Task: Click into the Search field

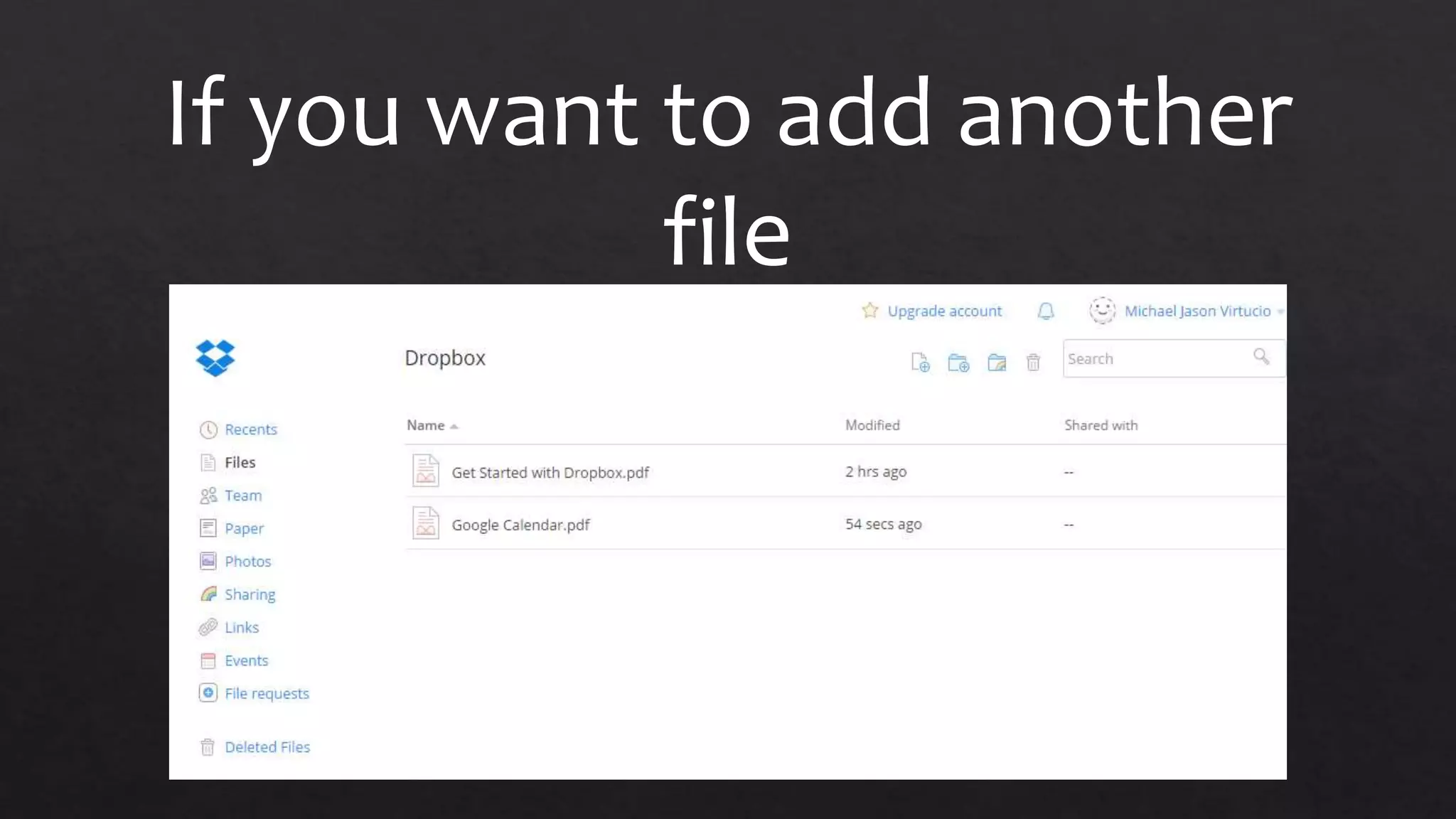Action: point(1174,358)
